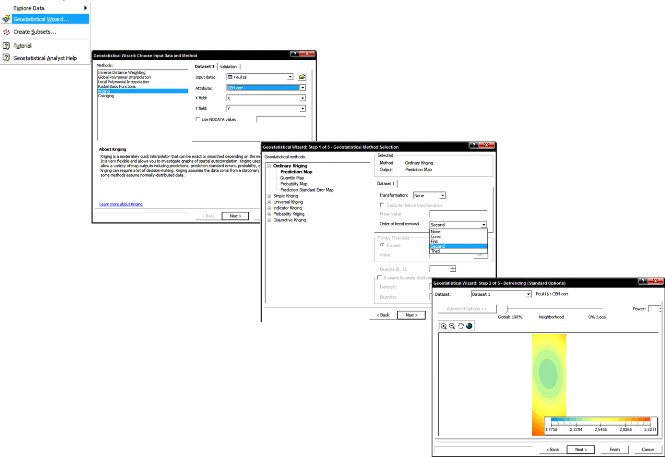This screenshot has height=457, width=665.
Task: Choose Third in trend removal list
Action: (436, 252)
